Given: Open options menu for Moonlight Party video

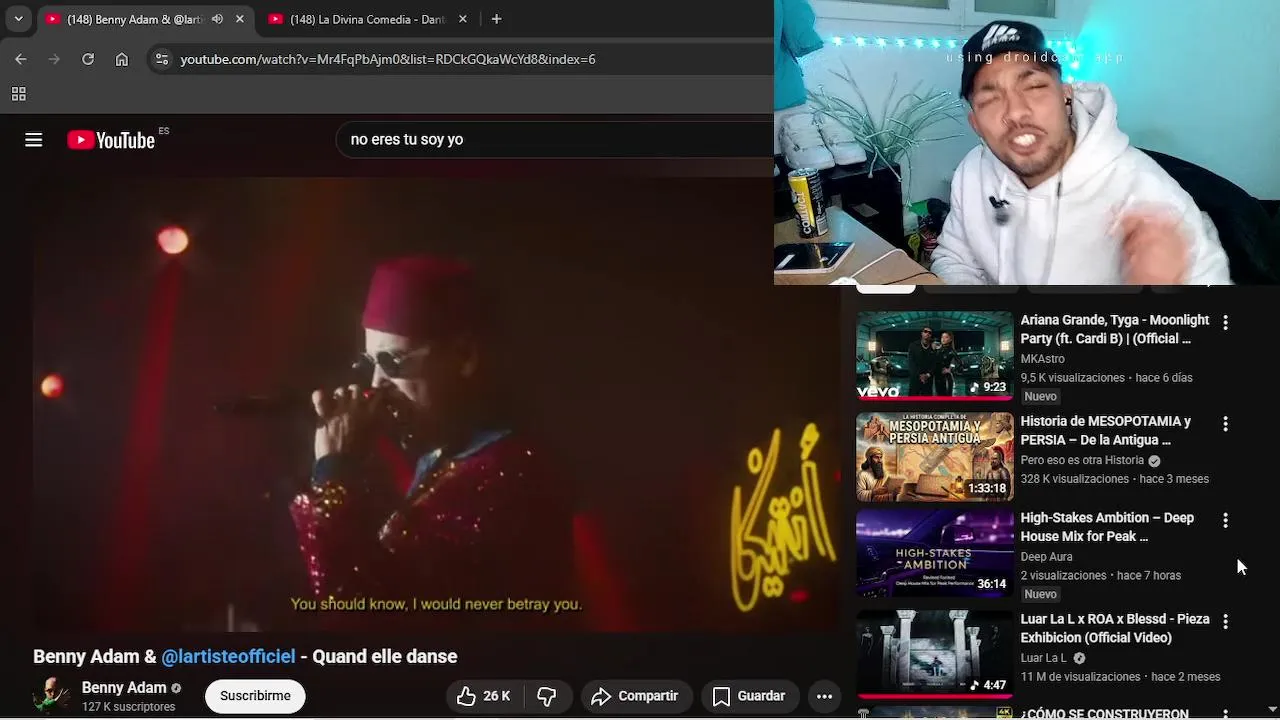Looking at the screenshot, I should click(x=1225, y=323).
